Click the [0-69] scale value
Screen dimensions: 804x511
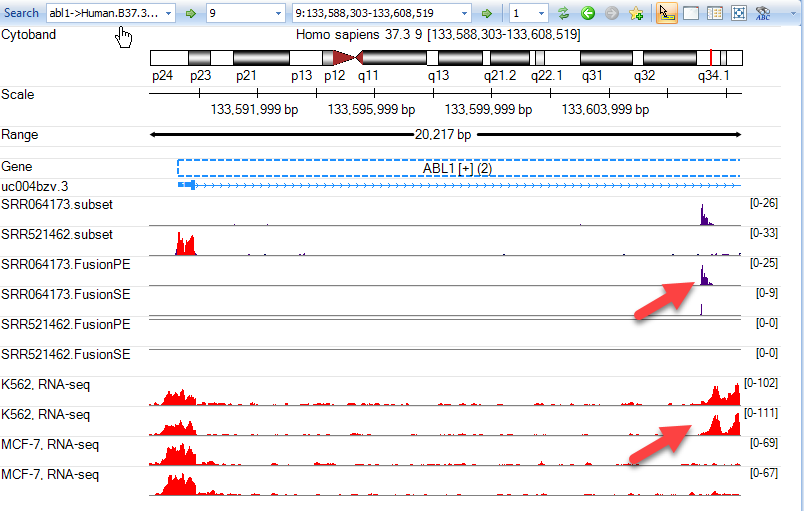763,443
